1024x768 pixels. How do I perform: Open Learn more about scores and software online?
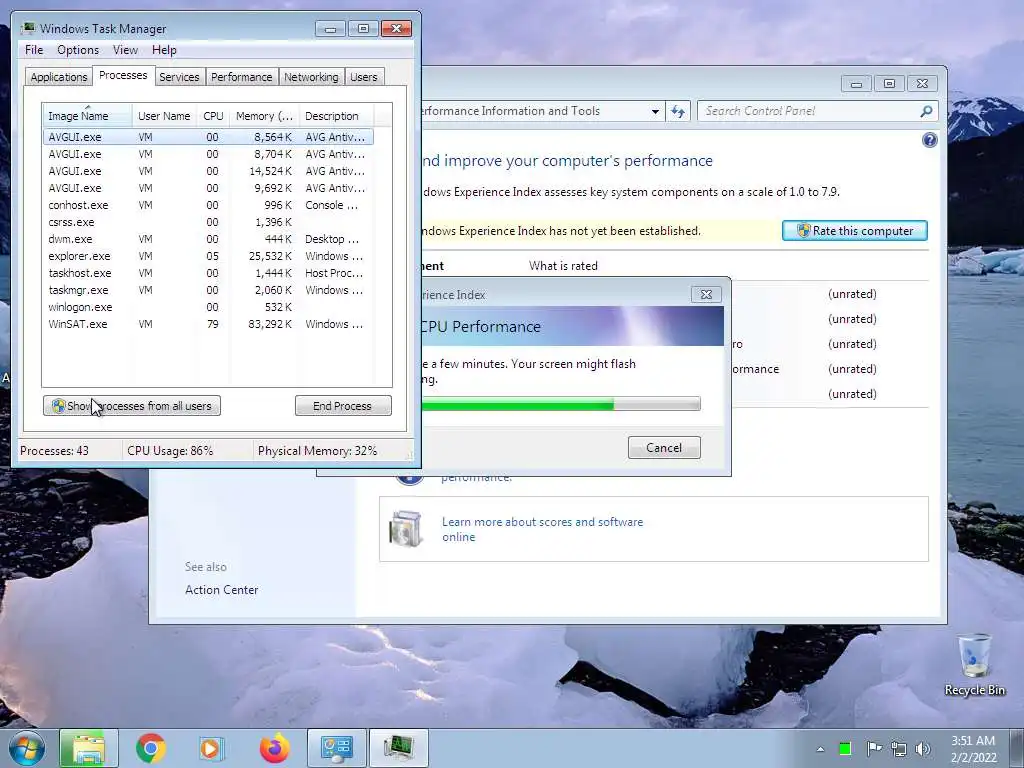tap(542, 529)
